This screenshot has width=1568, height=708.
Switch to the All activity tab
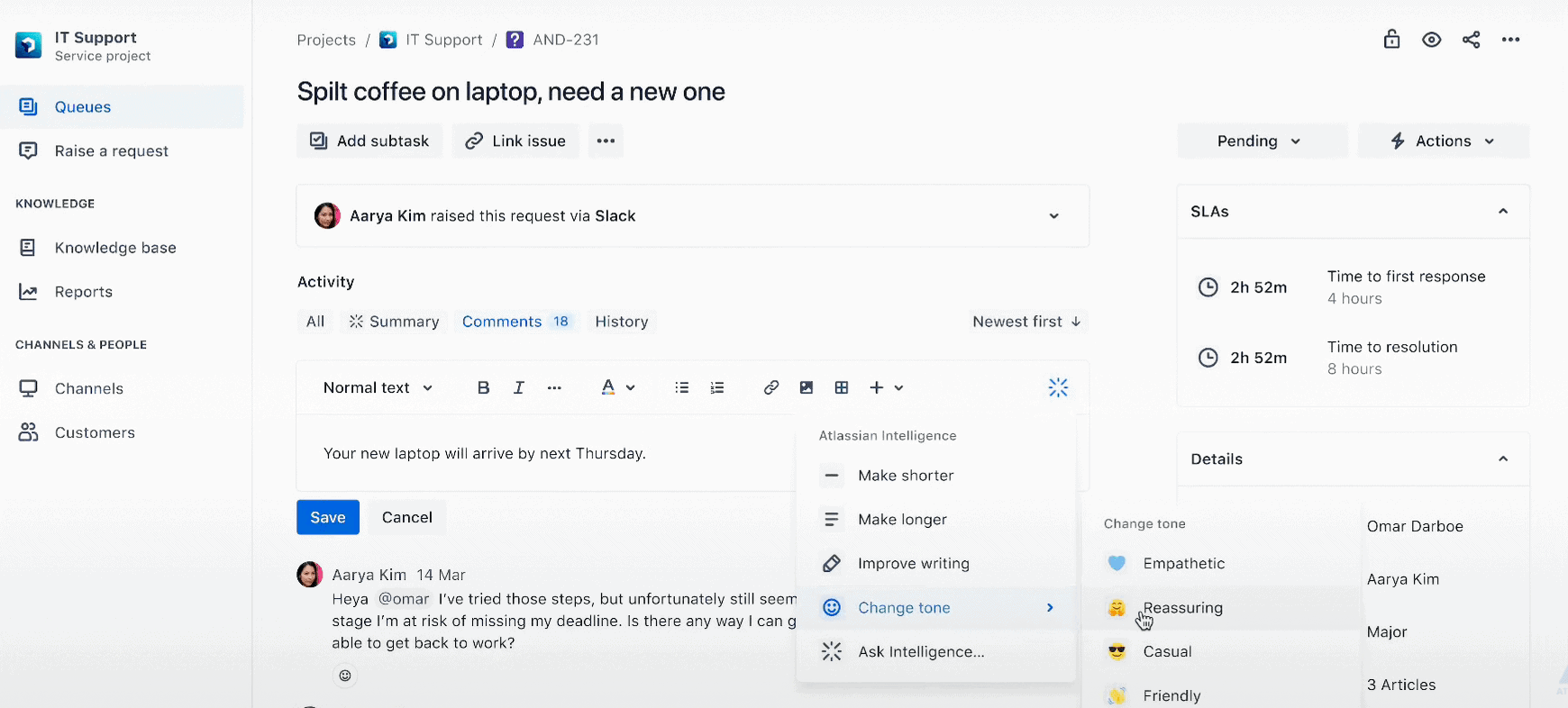click(x=315, y=322)
